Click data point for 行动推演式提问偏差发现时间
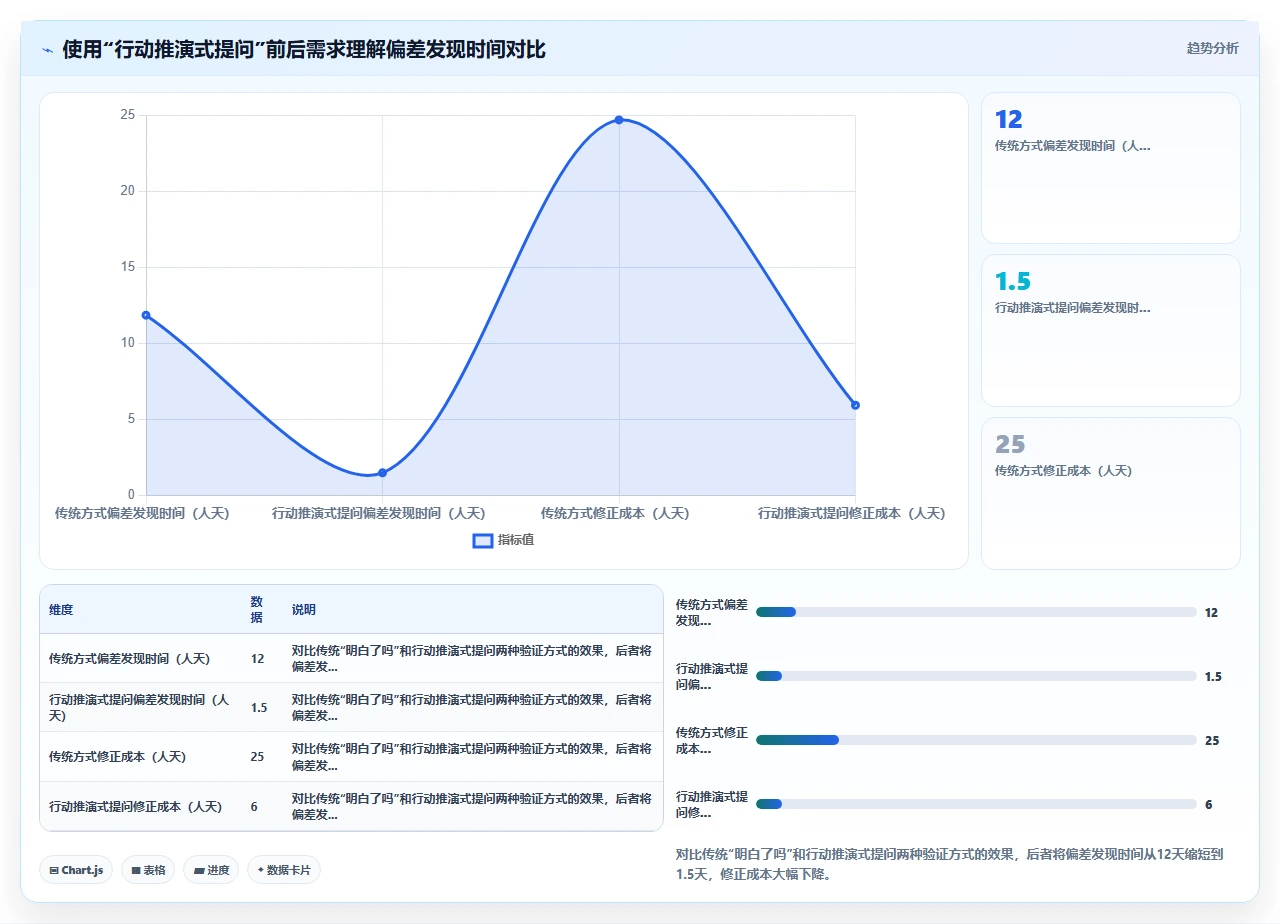Image resolution: width=1280 pixels, height=924 pixels. 382,472
